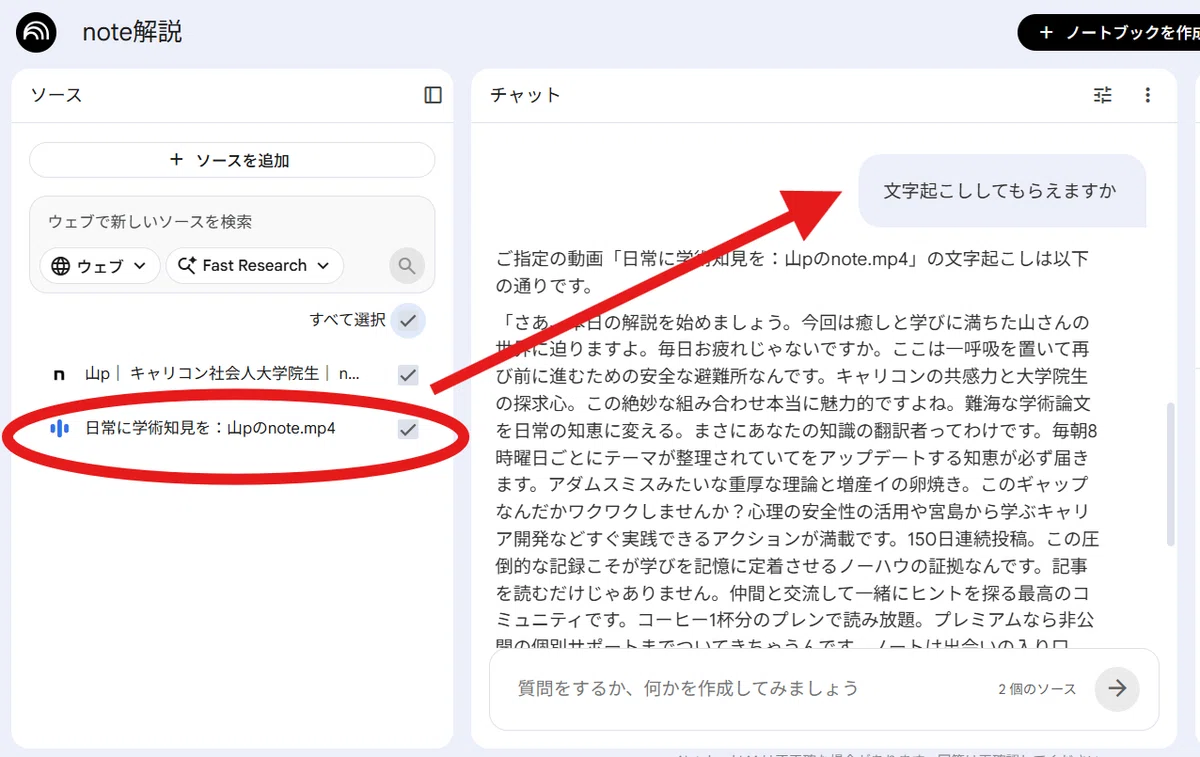The width and height of the screenshot is (1200, 757).
Task: Open chat settings tune icon
Action: 1103,95
